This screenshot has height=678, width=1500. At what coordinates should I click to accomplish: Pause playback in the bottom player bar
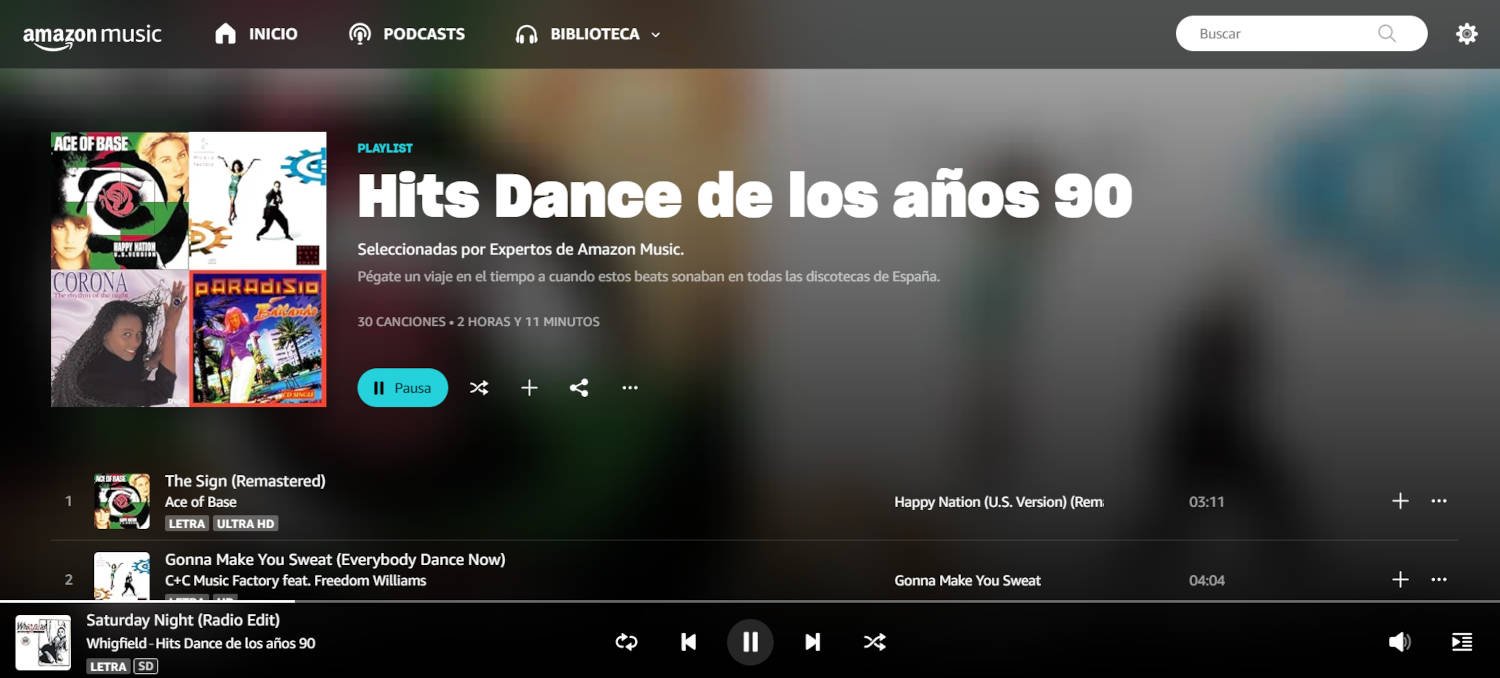pos(750,642)
